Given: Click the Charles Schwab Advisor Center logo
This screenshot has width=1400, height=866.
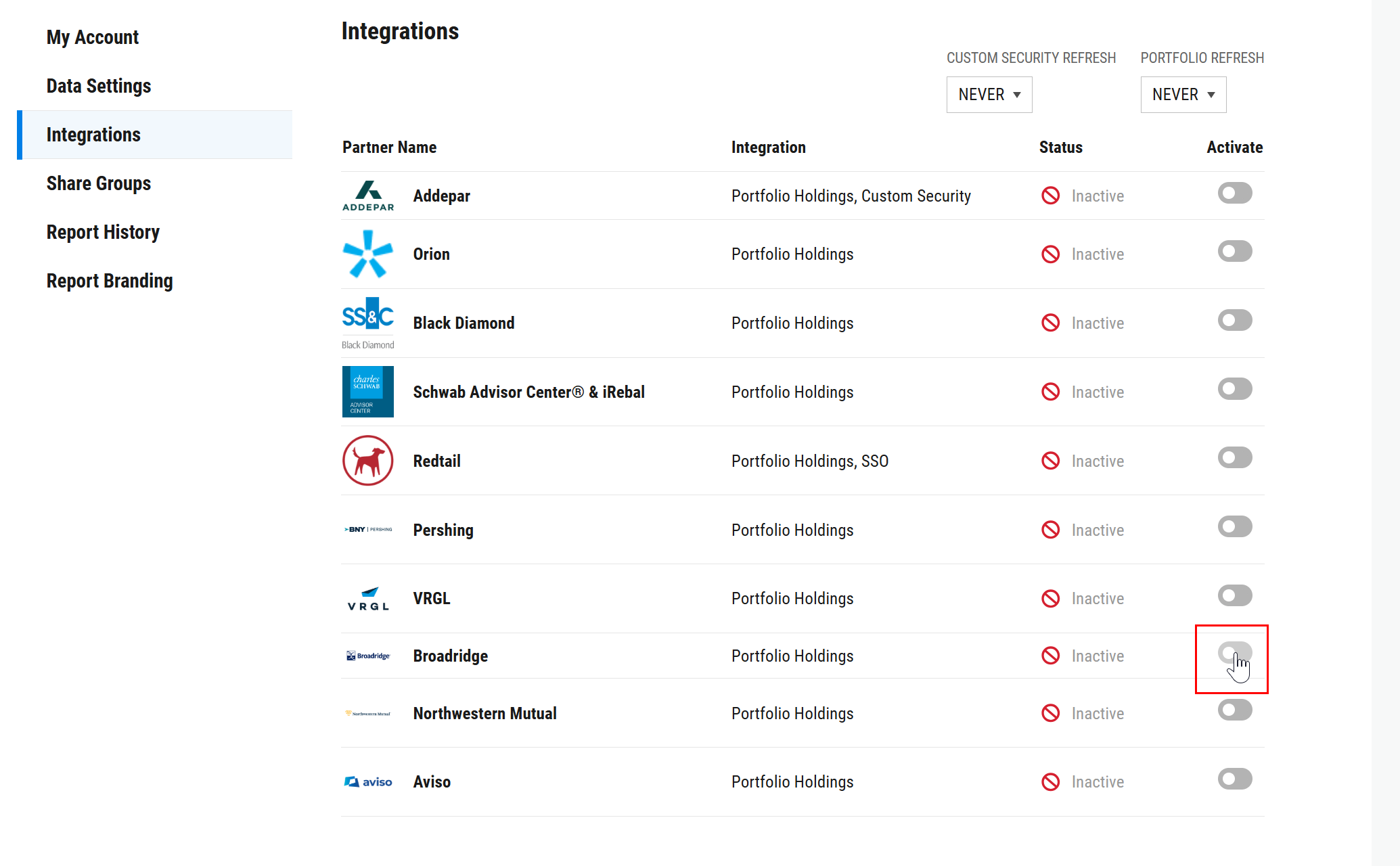Looking at the screenshot, I should pyautogui.click(x=368, y=392).
